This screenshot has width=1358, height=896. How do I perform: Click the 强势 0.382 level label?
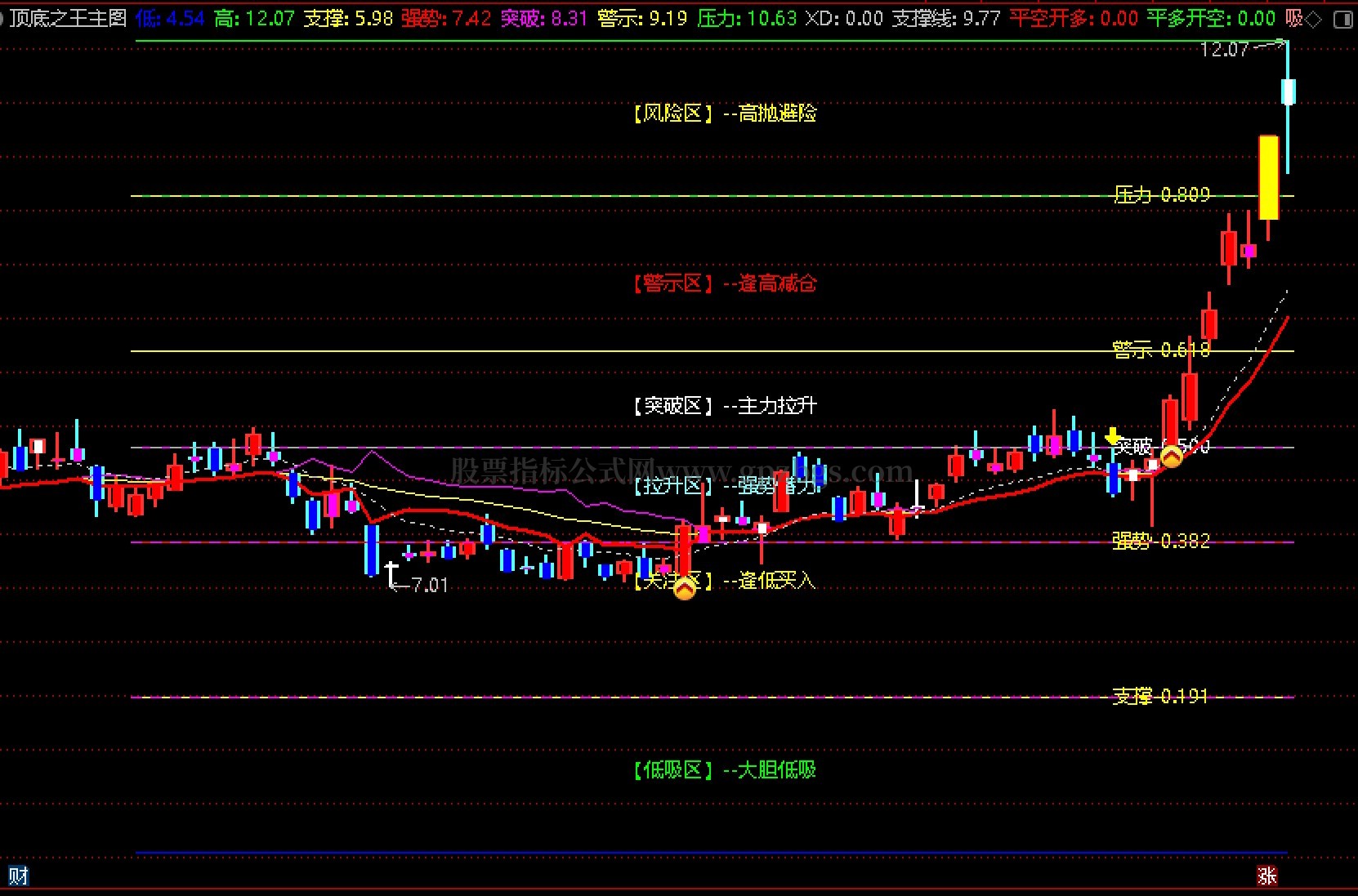(x=1160, y=541)
